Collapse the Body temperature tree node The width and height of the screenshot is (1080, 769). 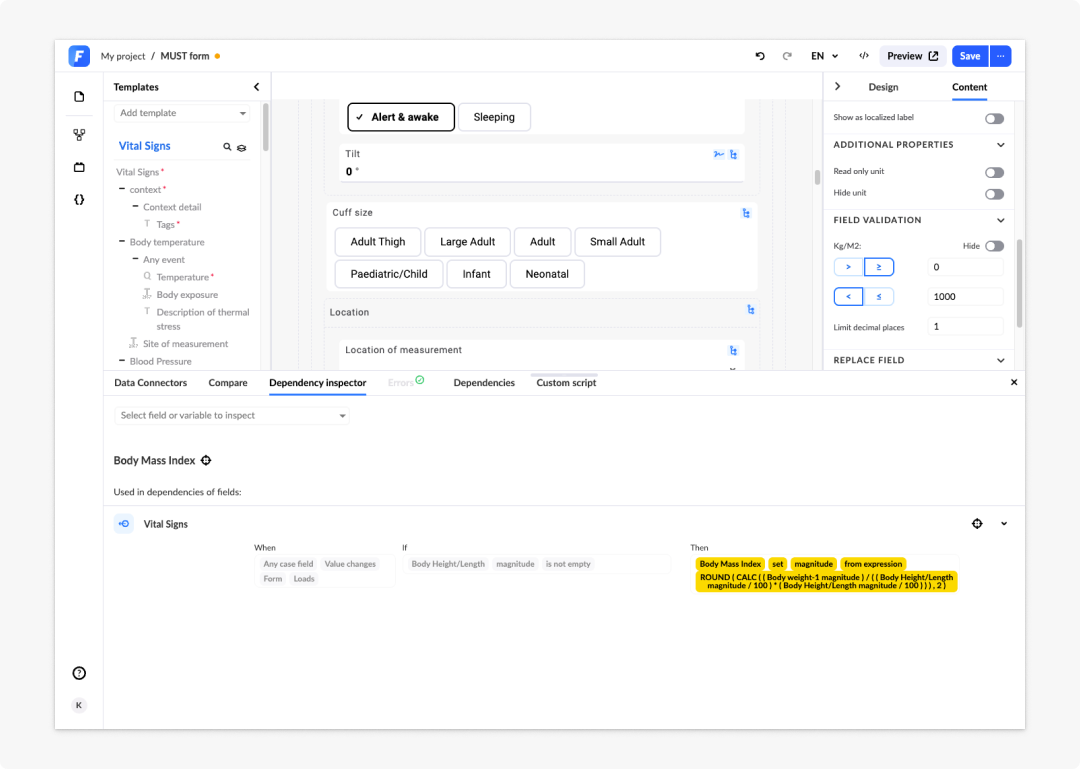click(122, 241)
